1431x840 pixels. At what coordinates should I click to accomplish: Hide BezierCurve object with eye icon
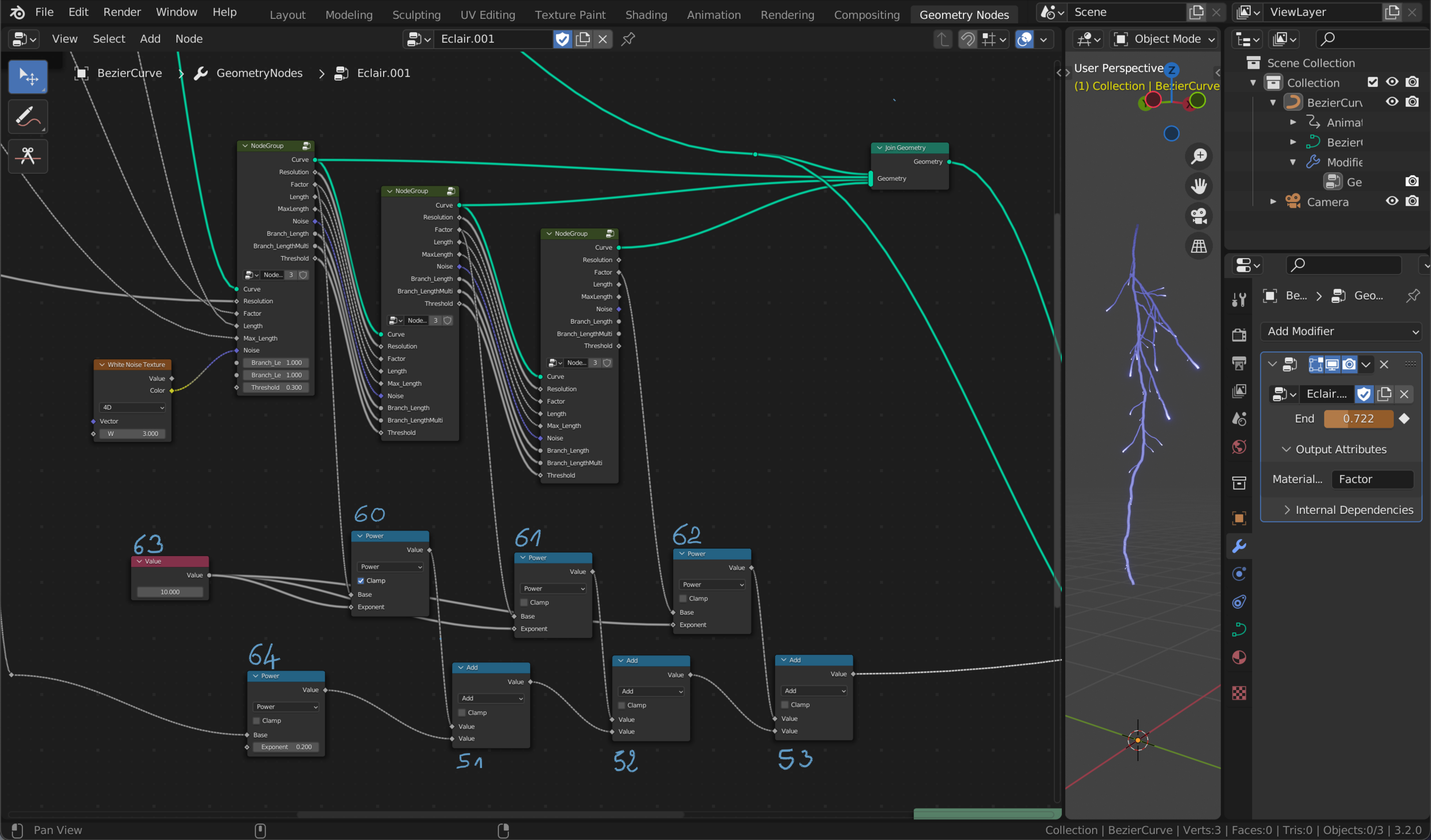(1392, 102)
